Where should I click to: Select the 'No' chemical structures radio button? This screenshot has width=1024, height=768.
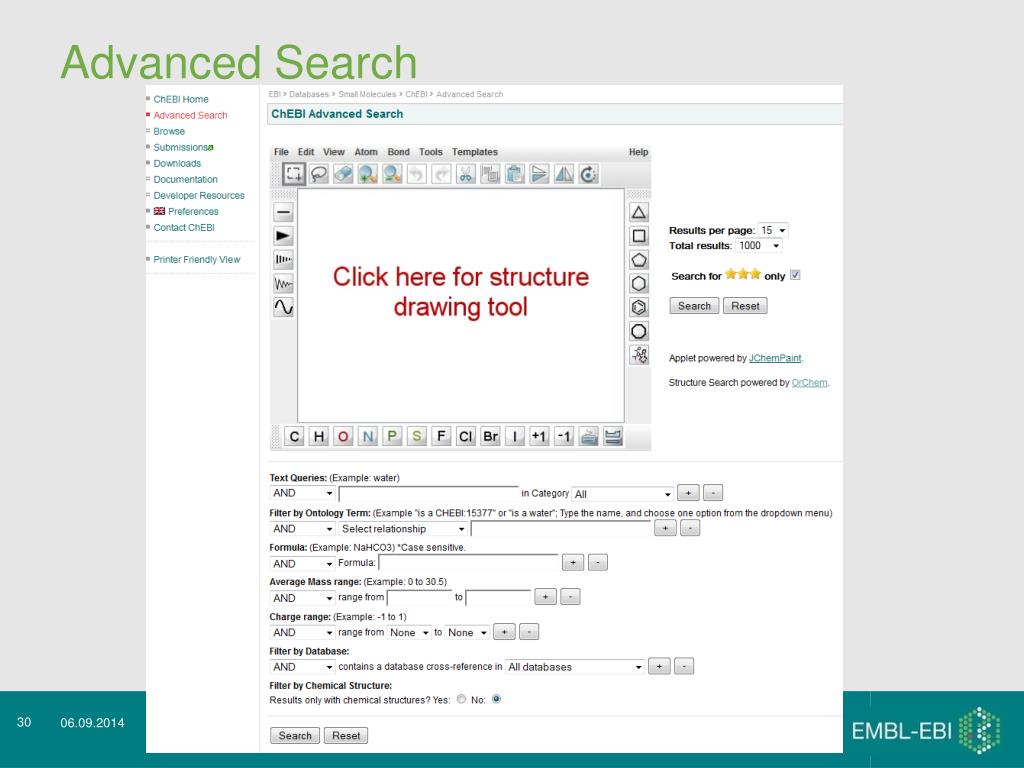point(496,699)
